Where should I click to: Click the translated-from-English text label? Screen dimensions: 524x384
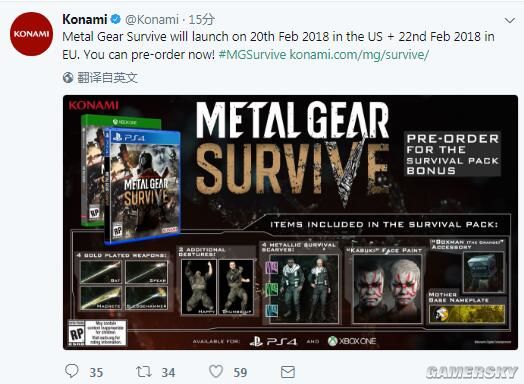[x=107, y=78]
